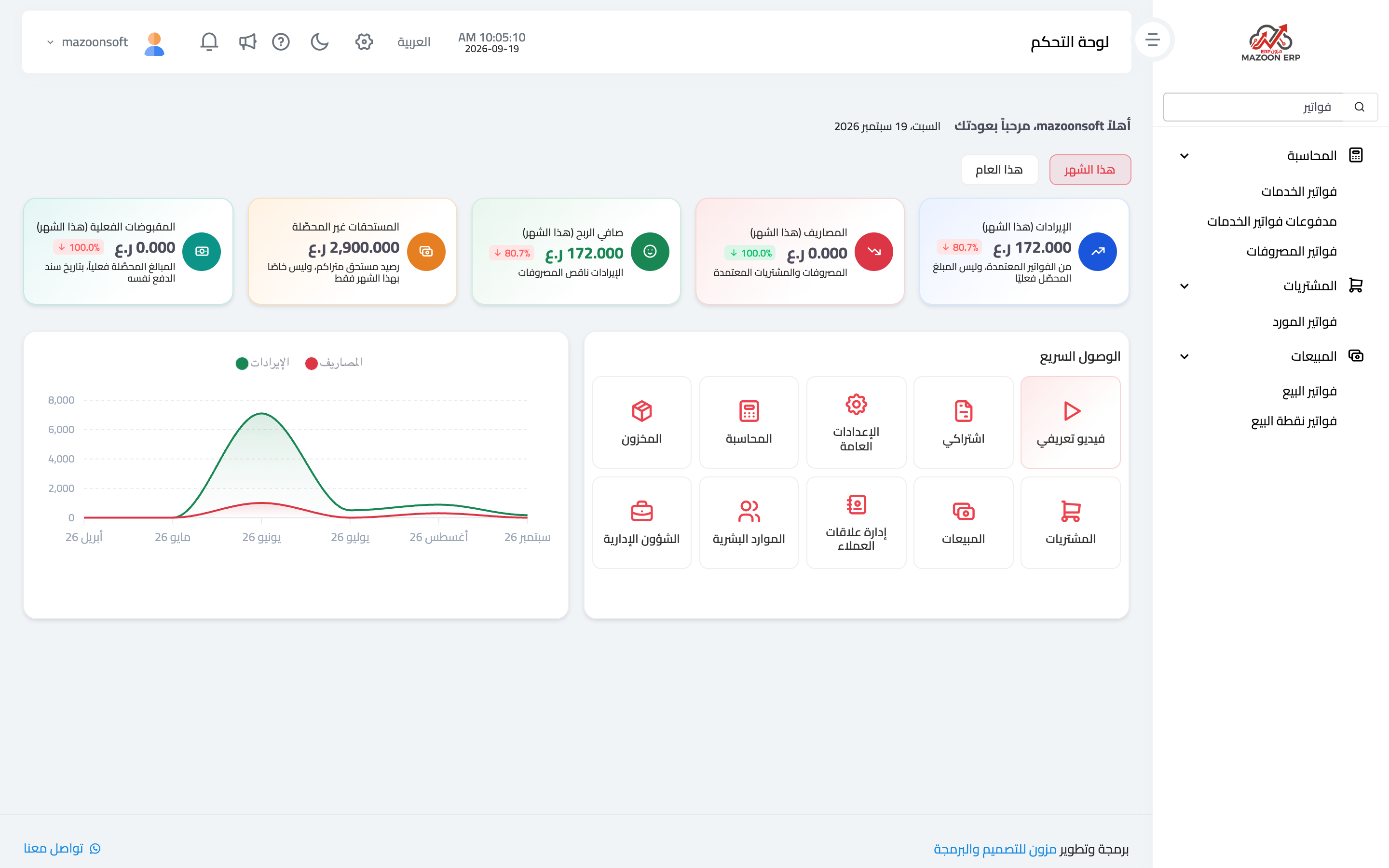The image size is (1389, 868).
Task: Select the هذا العام period tab
Action: [x=999, y=169]
